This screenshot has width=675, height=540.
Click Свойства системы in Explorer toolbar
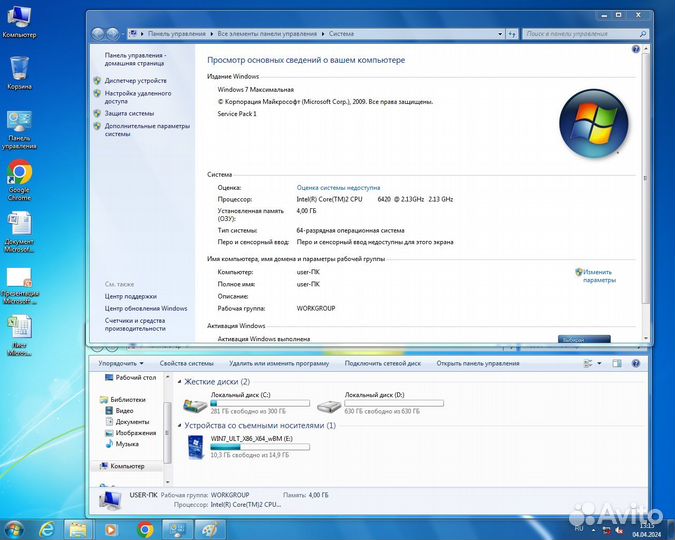point(186,363)
